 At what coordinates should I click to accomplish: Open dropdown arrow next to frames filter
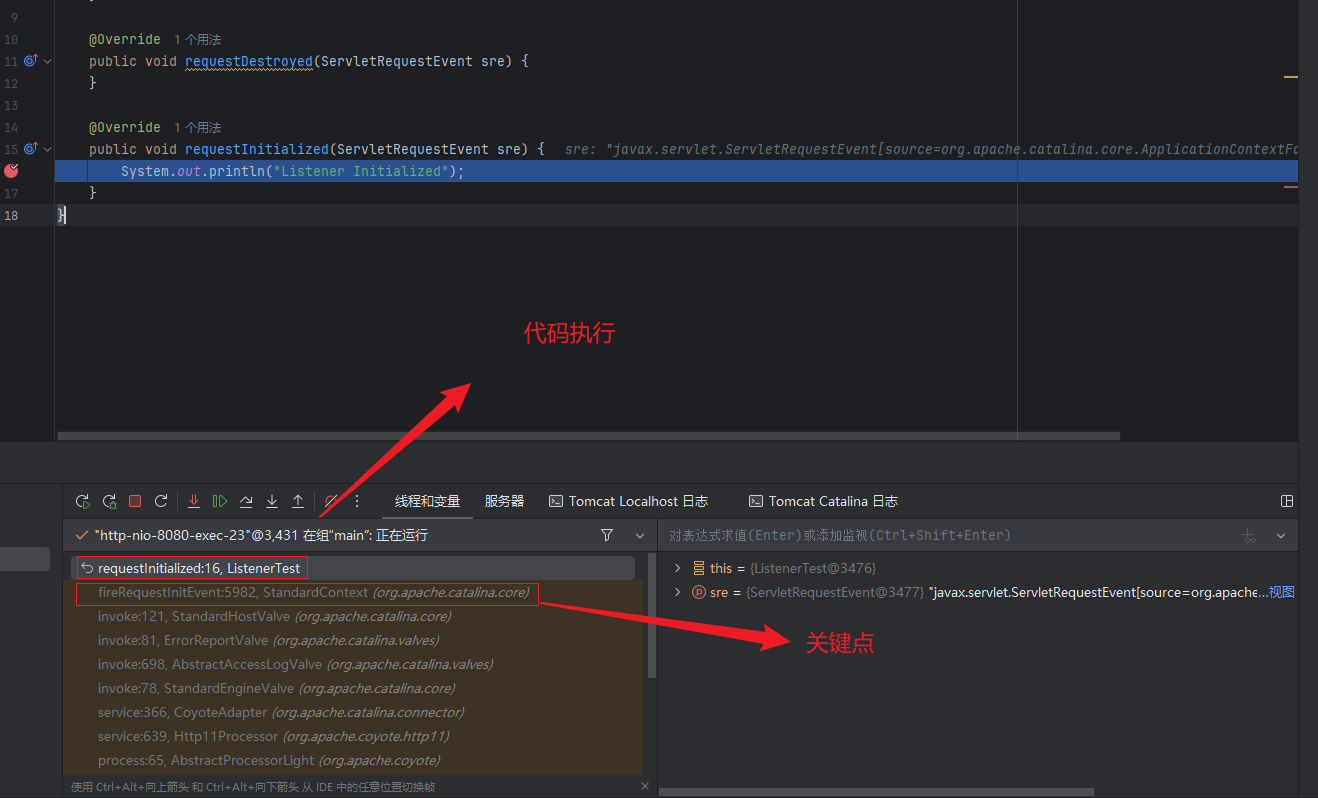pyautogui.click(x=640, y=536)
